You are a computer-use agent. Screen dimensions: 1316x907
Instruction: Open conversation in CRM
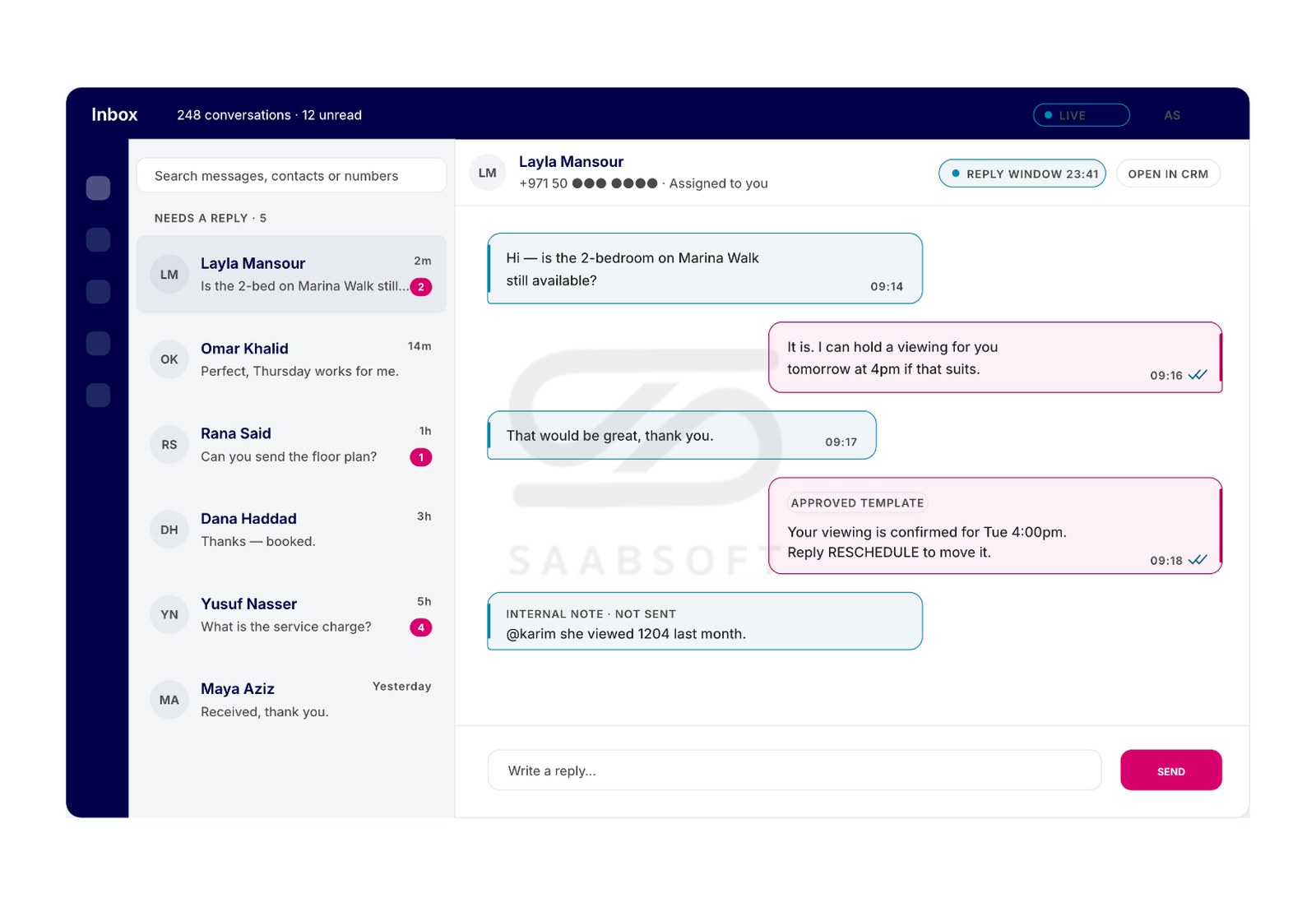pyautogui.click(x=1168, y=174)
